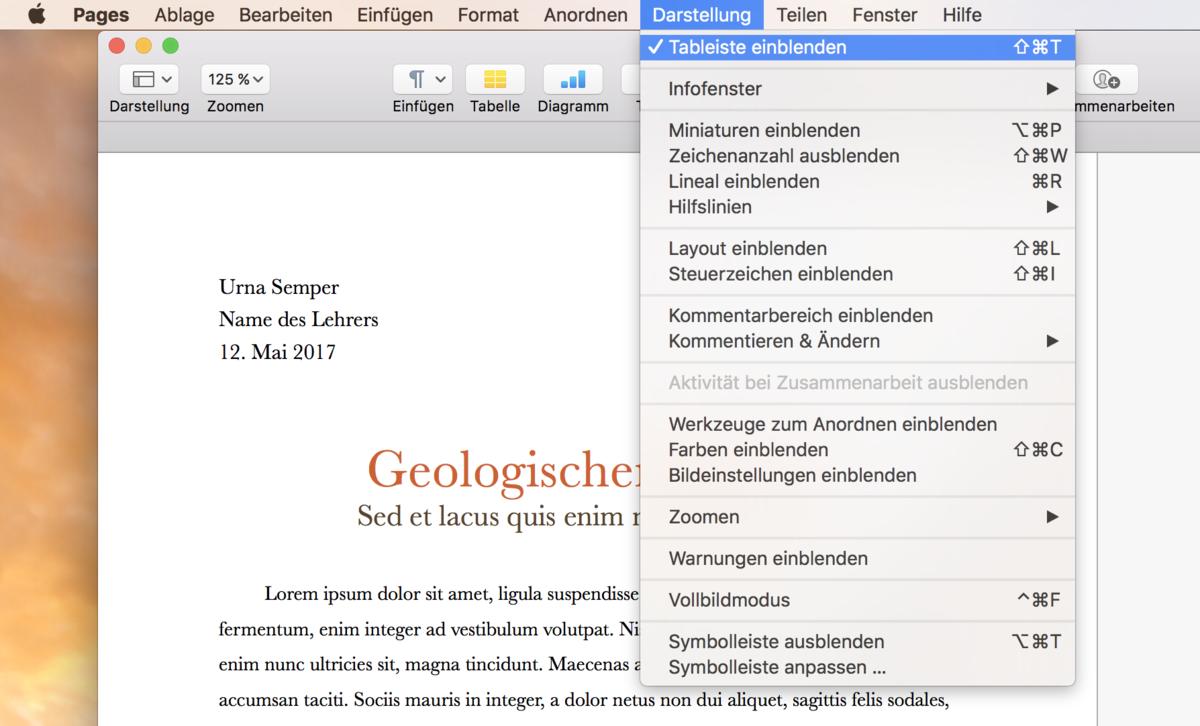Choose Steuerzeichen einblenden
This screenshot has height=726, width=1200.
click(x=857, y=274)
